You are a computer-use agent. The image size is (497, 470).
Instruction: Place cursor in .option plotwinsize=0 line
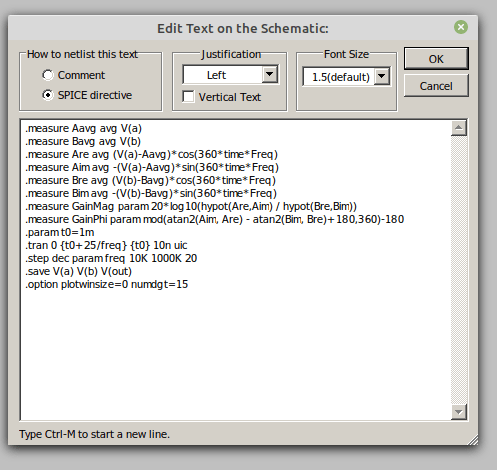pyautogui.click(x=107, y=284)
